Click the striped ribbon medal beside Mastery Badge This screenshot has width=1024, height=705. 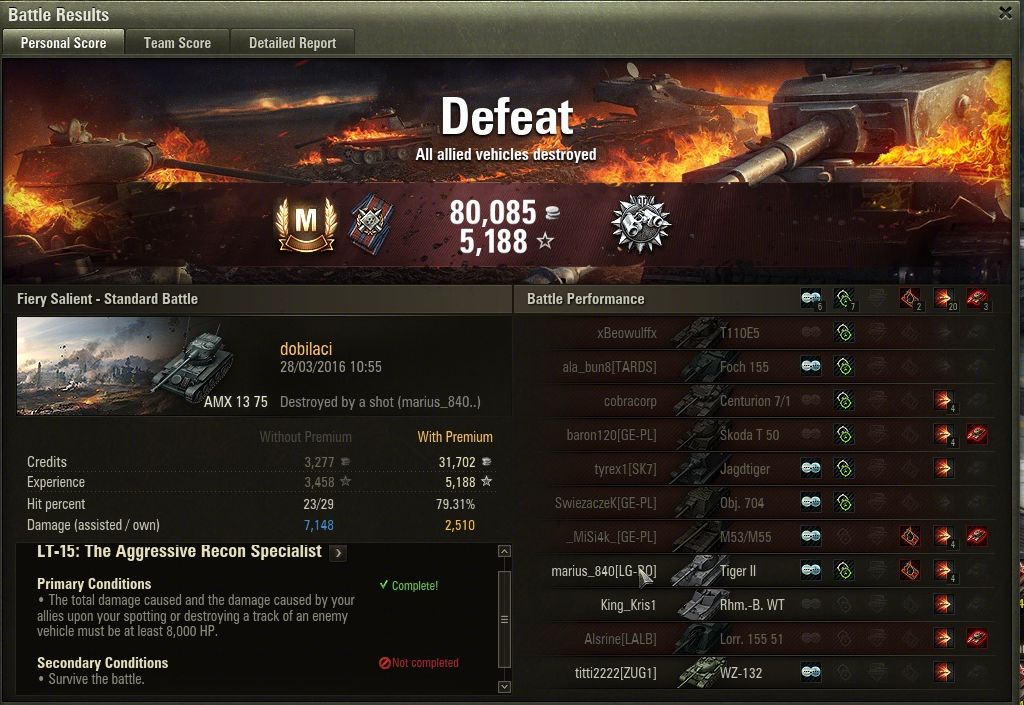pos(372,224)
